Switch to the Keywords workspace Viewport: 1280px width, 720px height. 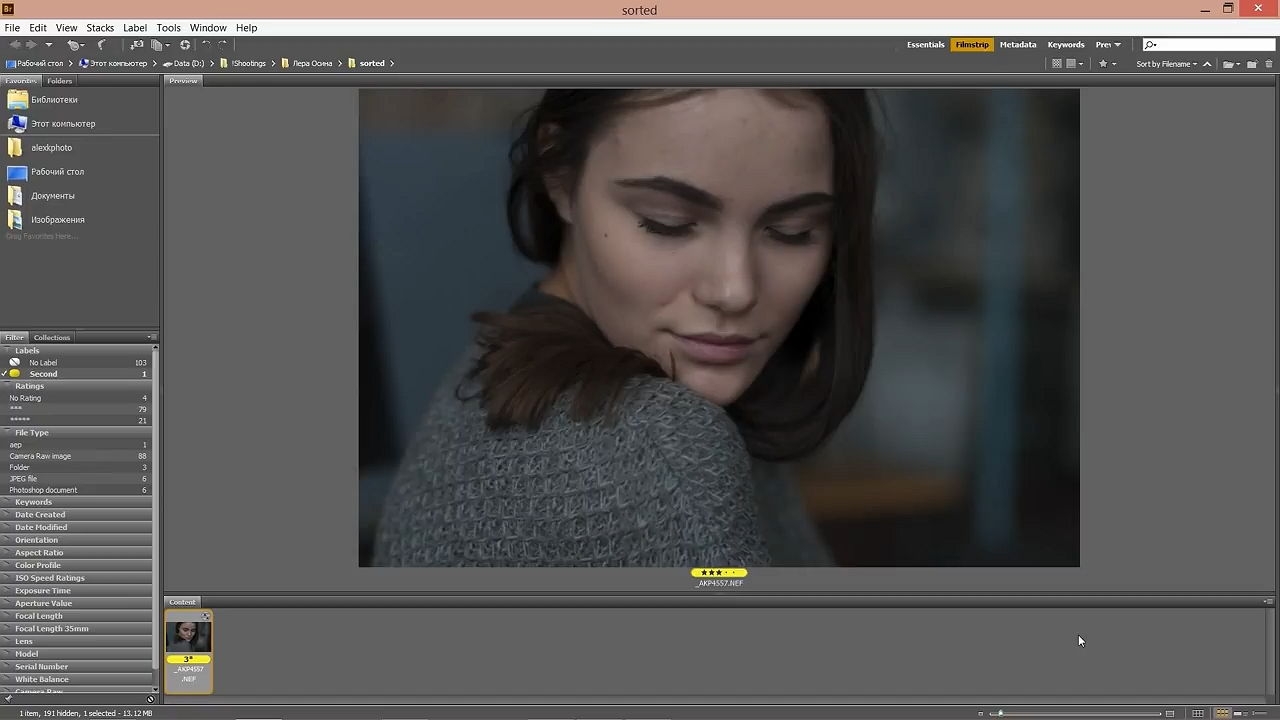pos(1066,45)
